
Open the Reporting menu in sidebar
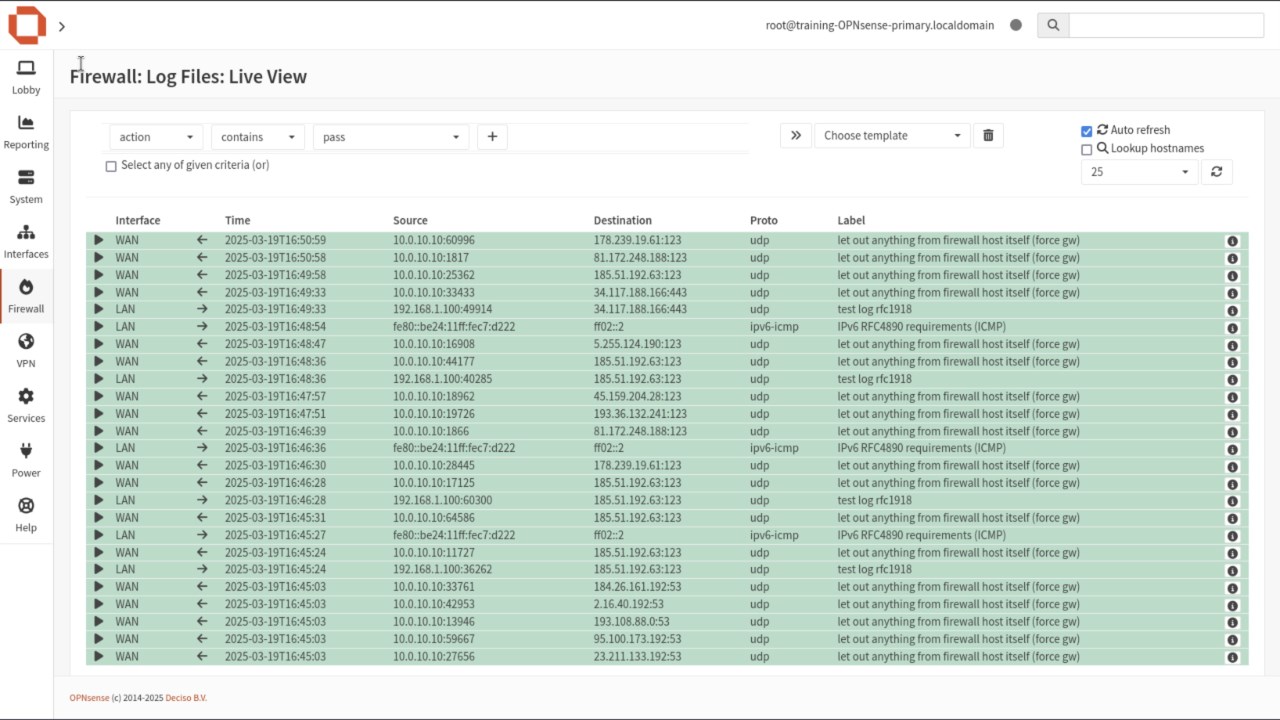(26, 132)
